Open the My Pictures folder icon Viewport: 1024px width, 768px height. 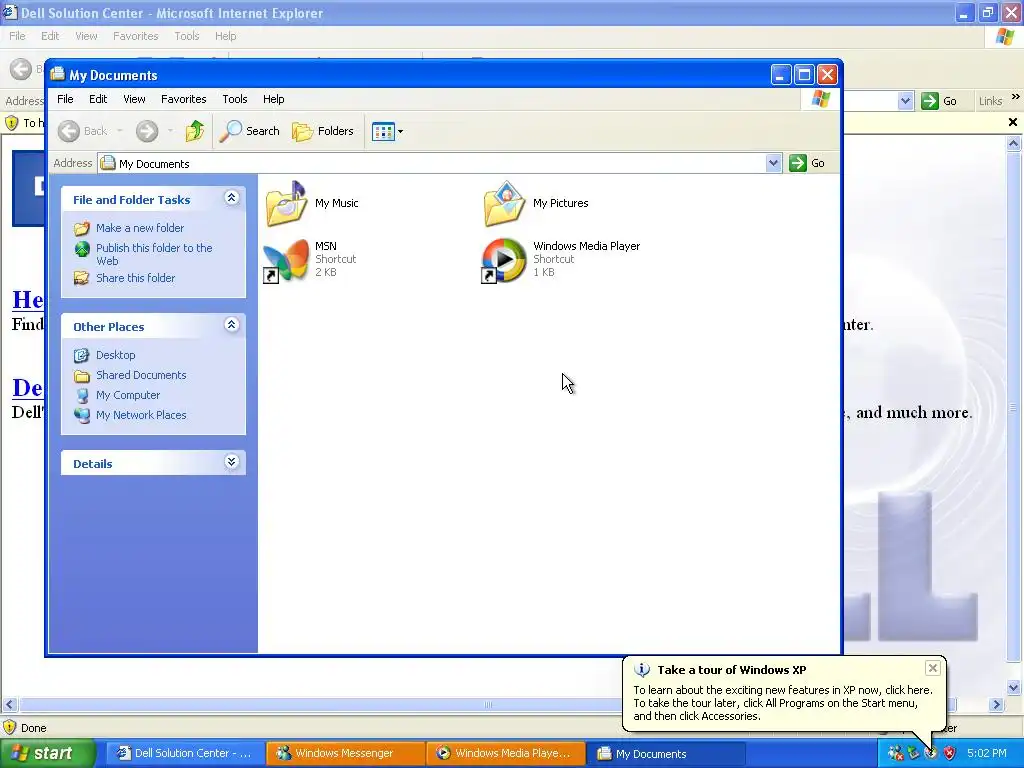pyautogui.click(x=504, y=204)
